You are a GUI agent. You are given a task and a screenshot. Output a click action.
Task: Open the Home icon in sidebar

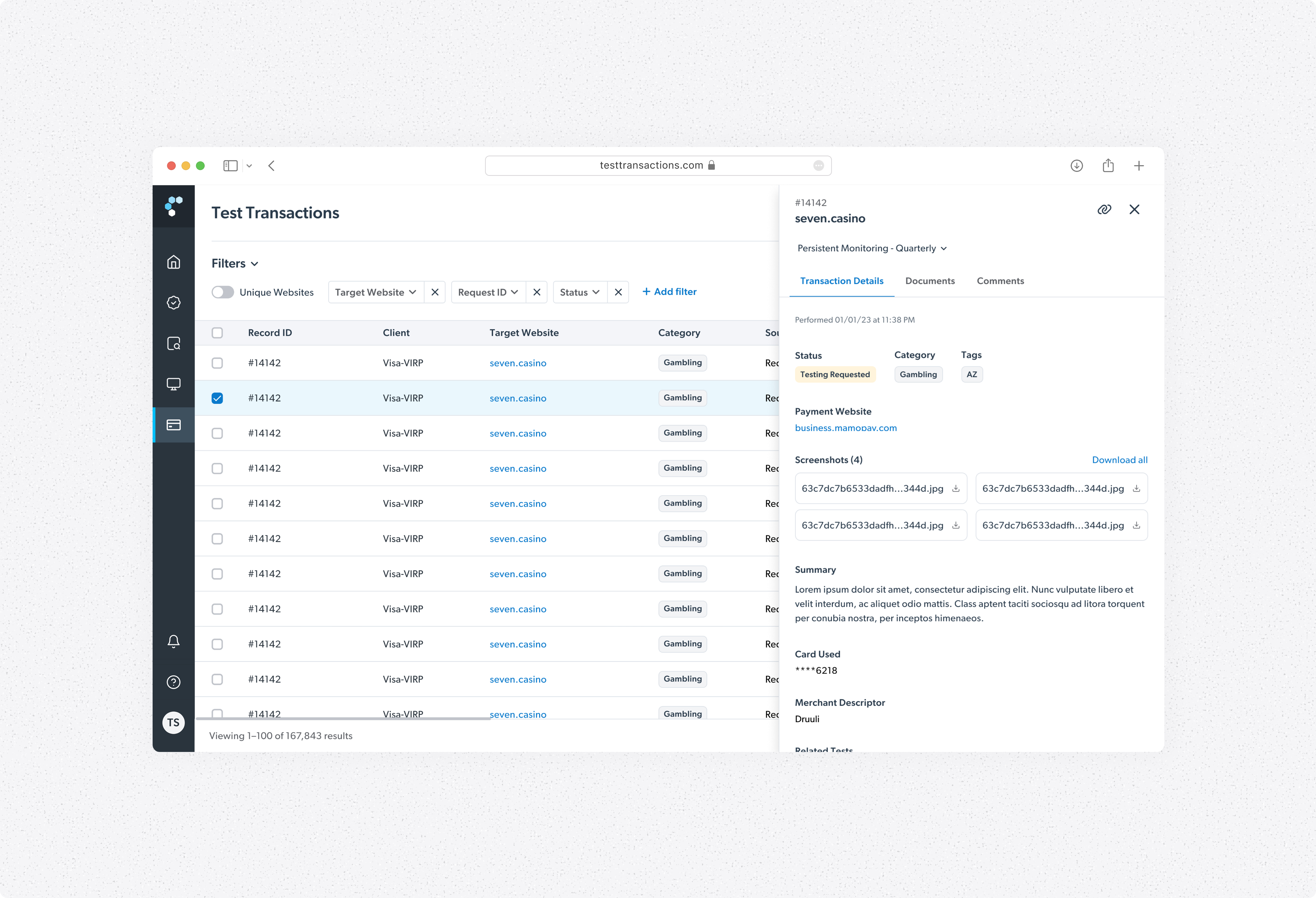pyautogui.click(x=173, y=262)
